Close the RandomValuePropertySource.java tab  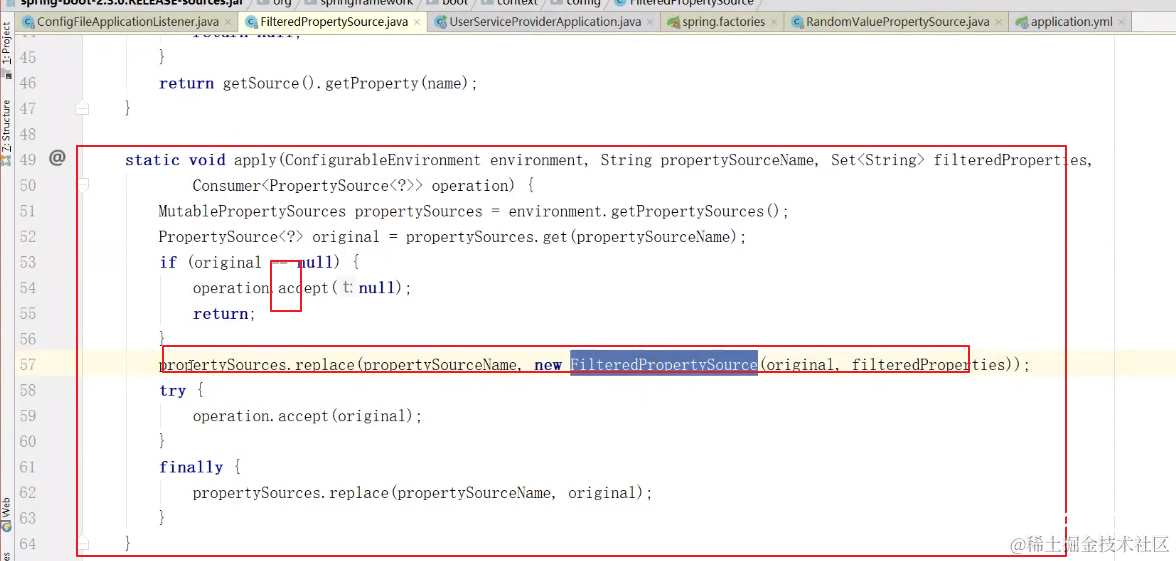click(998, 22)
